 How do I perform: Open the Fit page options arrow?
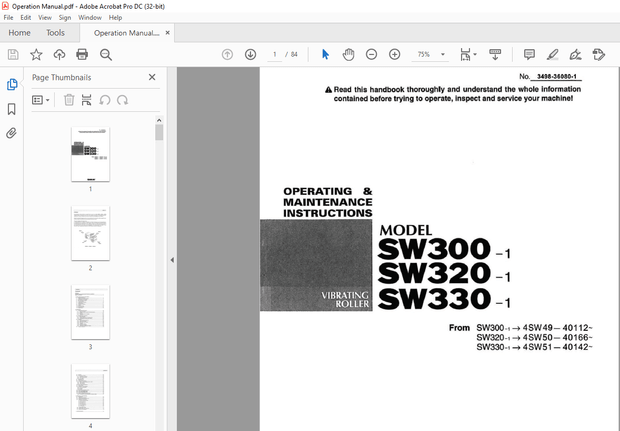[475, 55]
